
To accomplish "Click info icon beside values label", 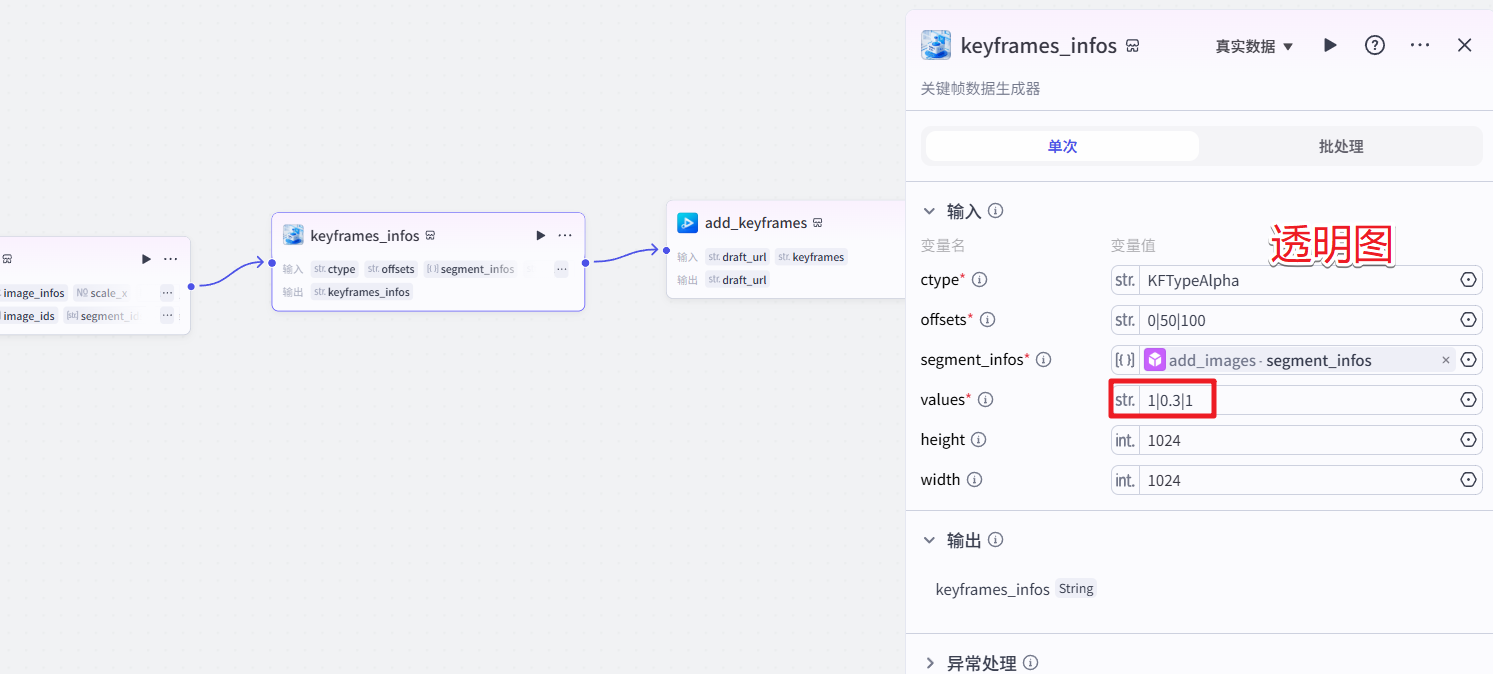I will (985, 400).
